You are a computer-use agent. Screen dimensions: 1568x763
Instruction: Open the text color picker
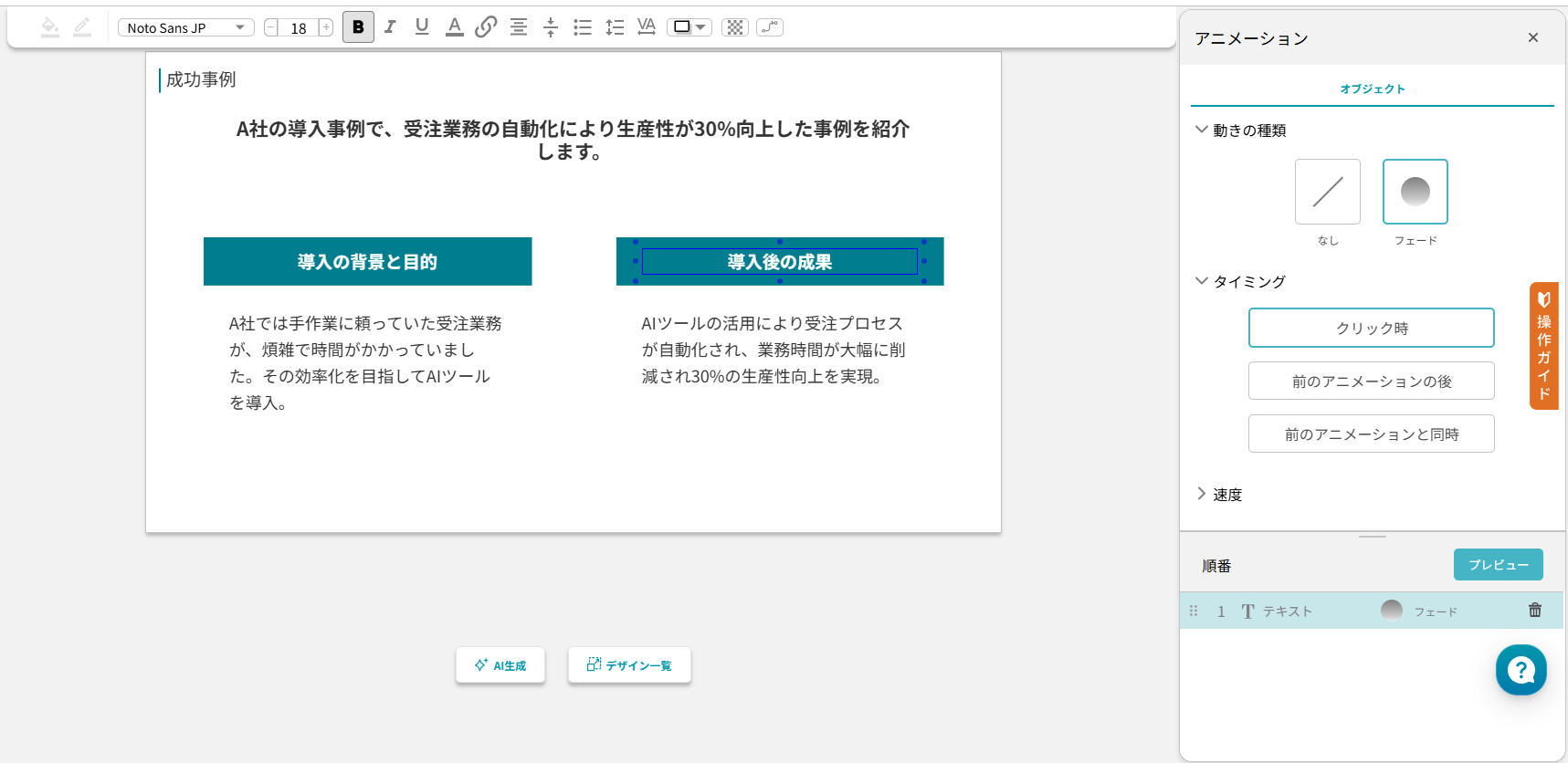(x=454, y=27)
